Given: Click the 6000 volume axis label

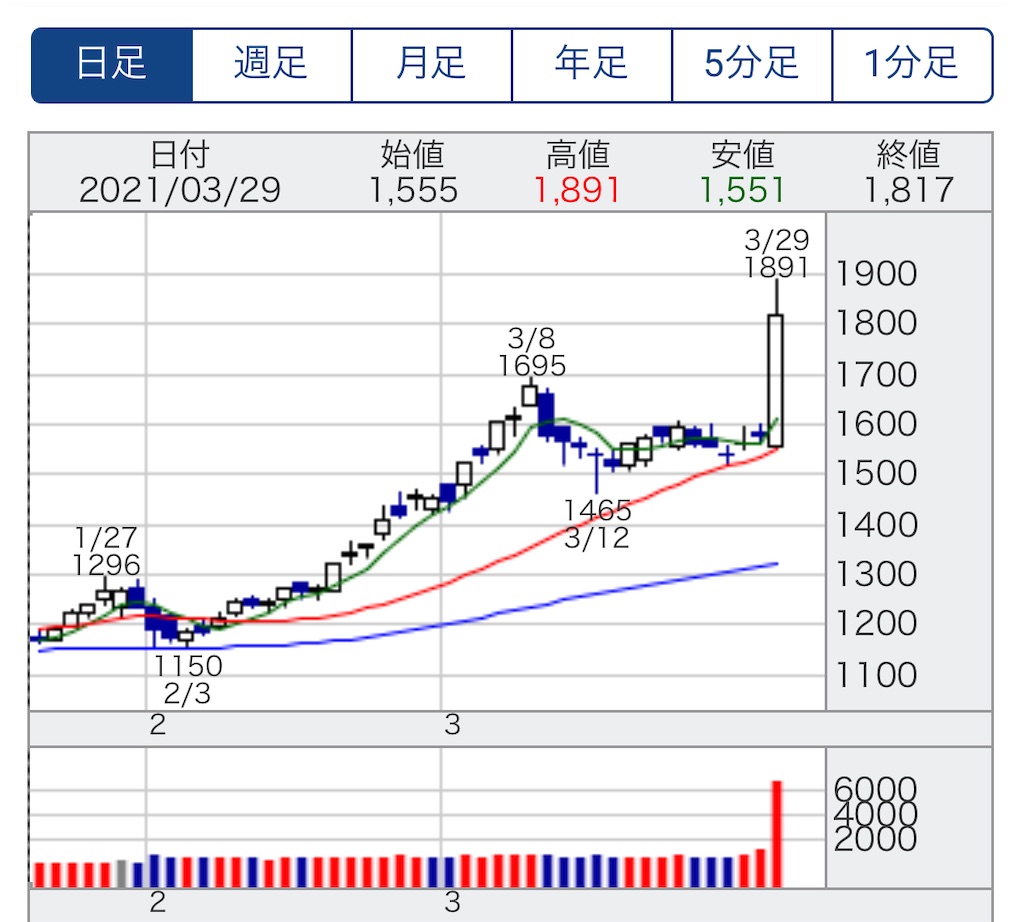Looking at the screenshot, I should [x=875, y=789].
